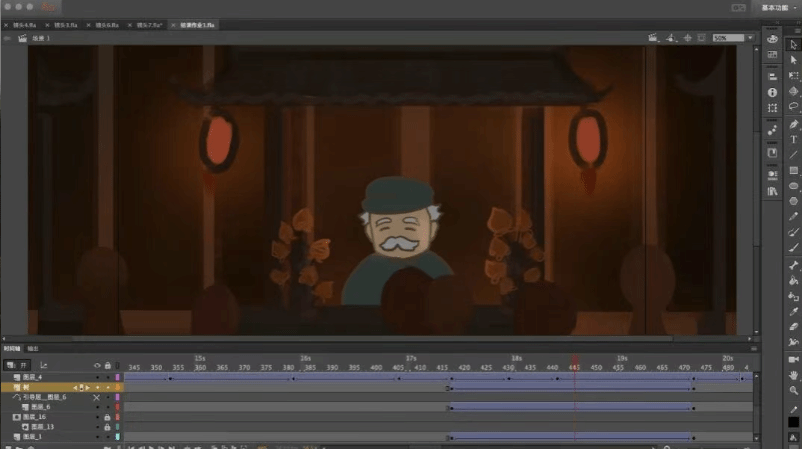Choose the Lasso tool
The height and width of the screenshot is (449, 802).
point(794,106)
